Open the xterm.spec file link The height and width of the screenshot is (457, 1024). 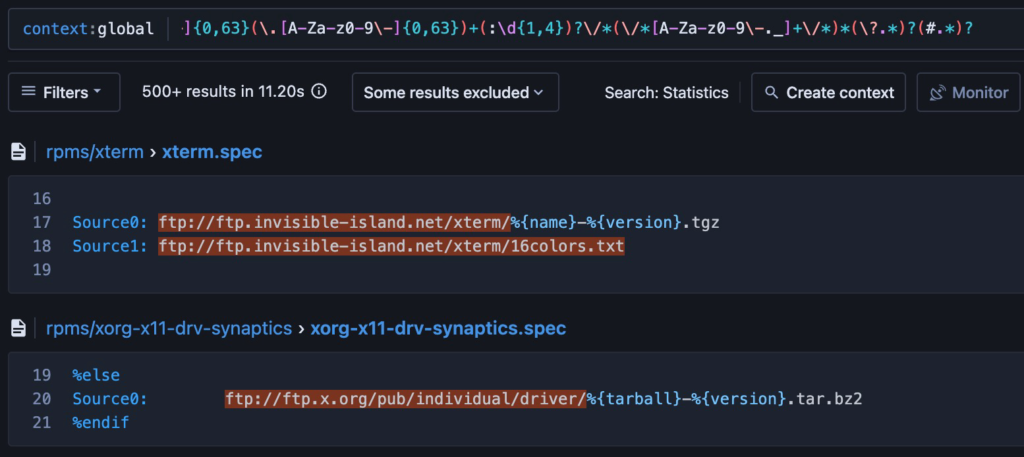click(x=212, y=152)
